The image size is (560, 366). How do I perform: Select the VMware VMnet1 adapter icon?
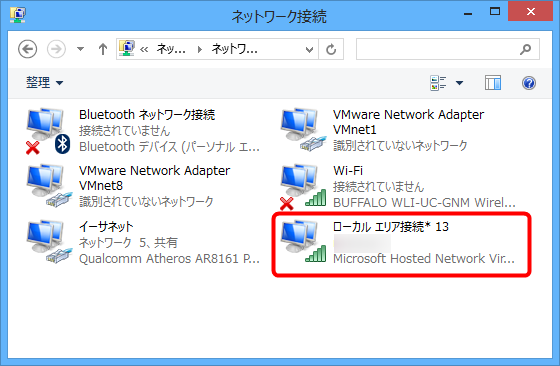coord(303,130)
